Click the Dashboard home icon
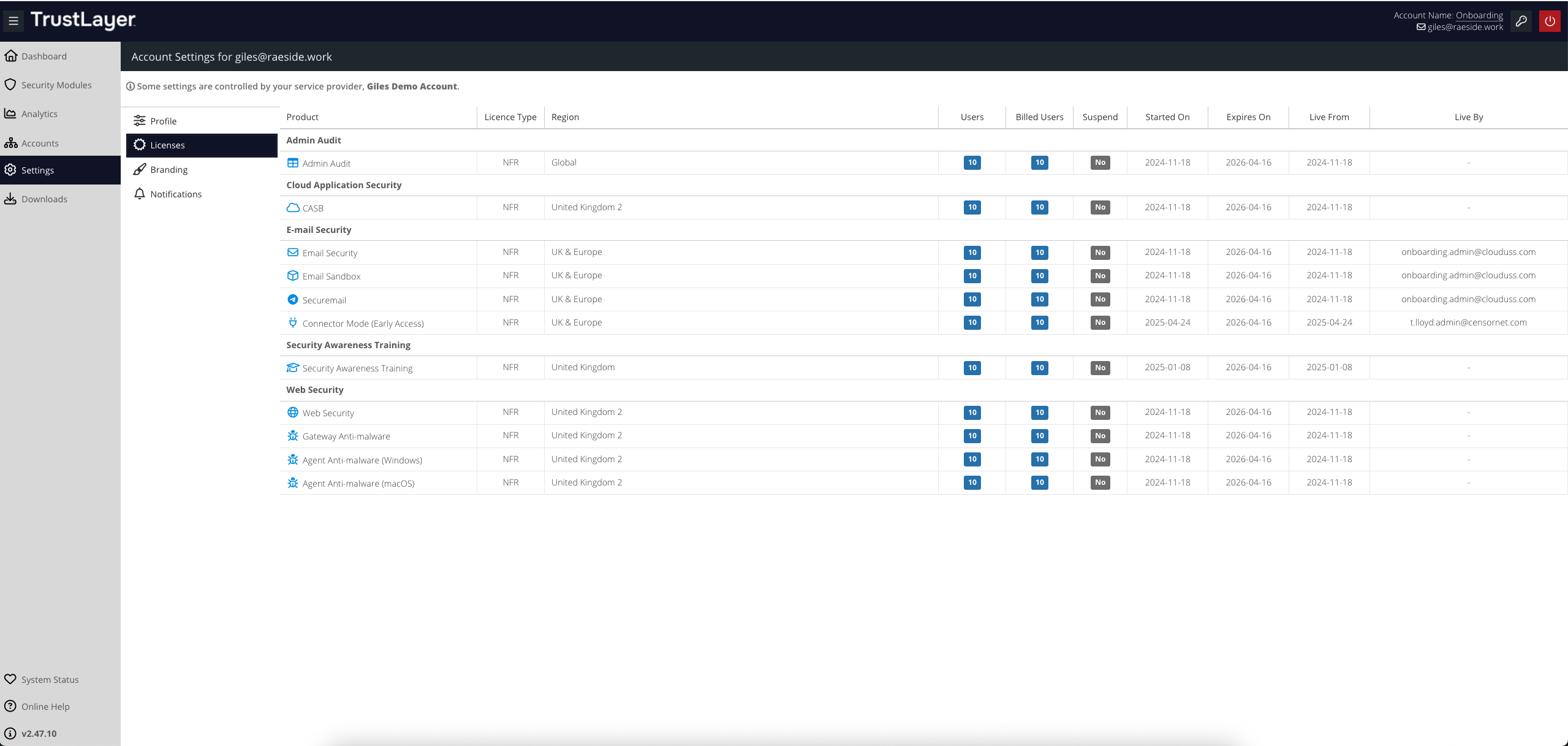 tap(10, 56)
